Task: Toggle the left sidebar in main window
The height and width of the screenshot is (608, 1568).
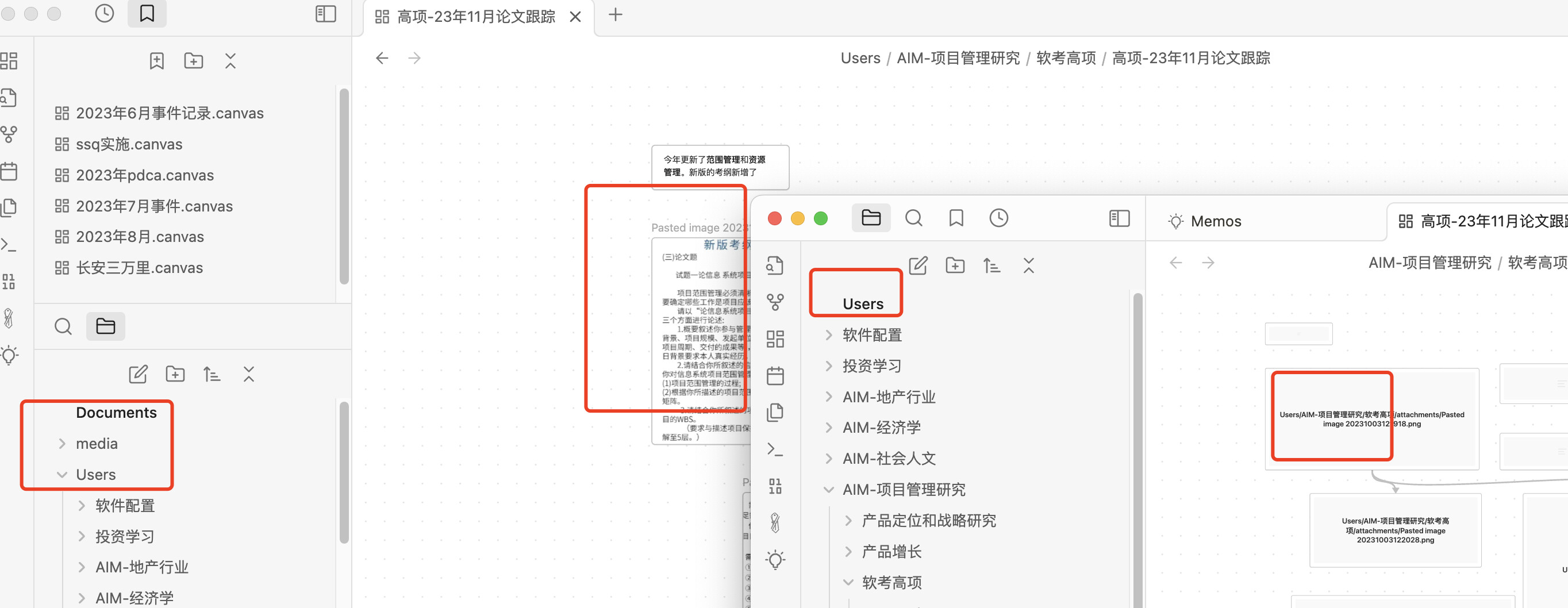Action: [326, 13]
